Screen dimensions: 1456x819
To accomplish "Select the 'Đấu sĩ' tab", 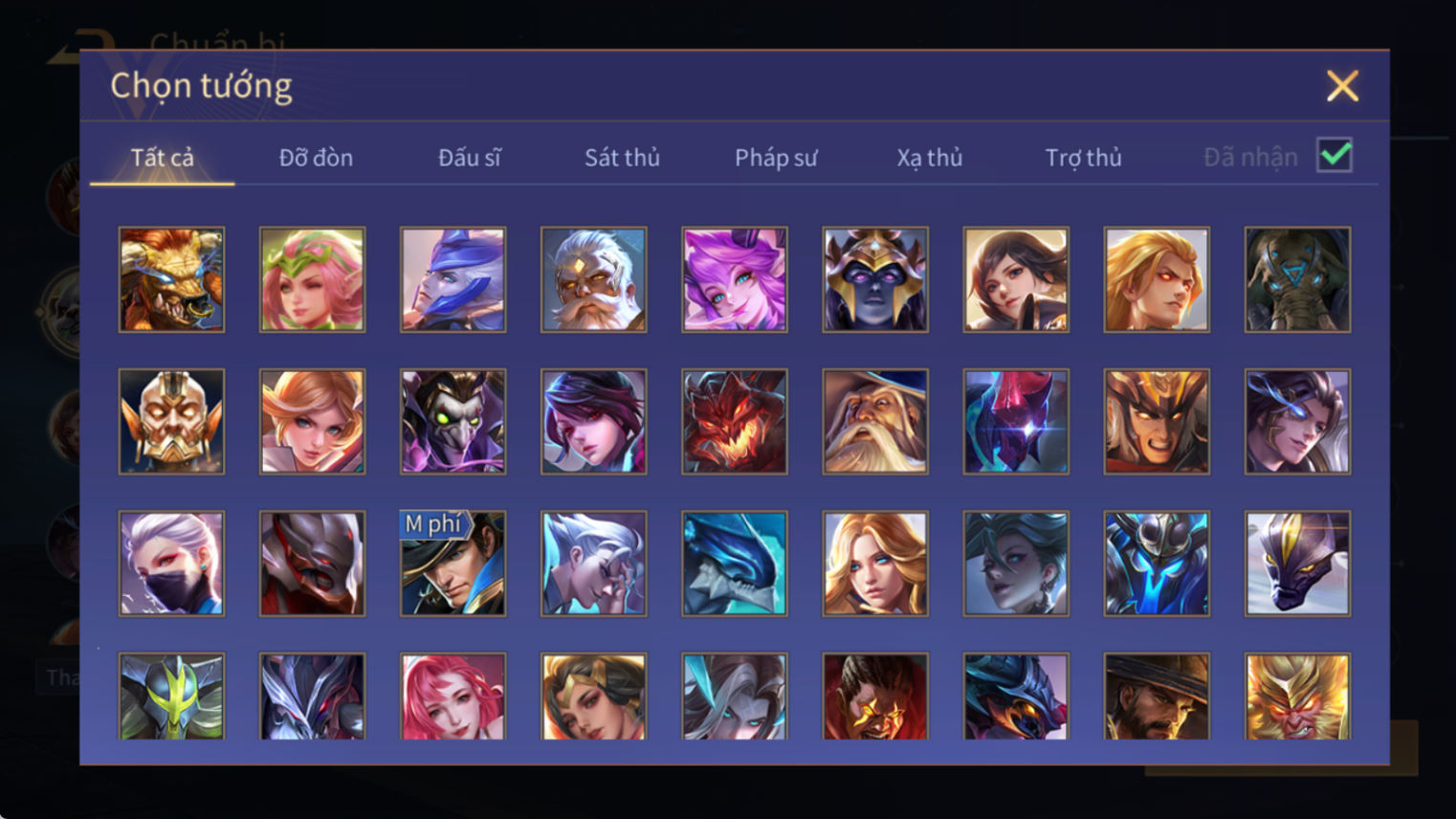I will pyautogui.click(x=469, y=158).
